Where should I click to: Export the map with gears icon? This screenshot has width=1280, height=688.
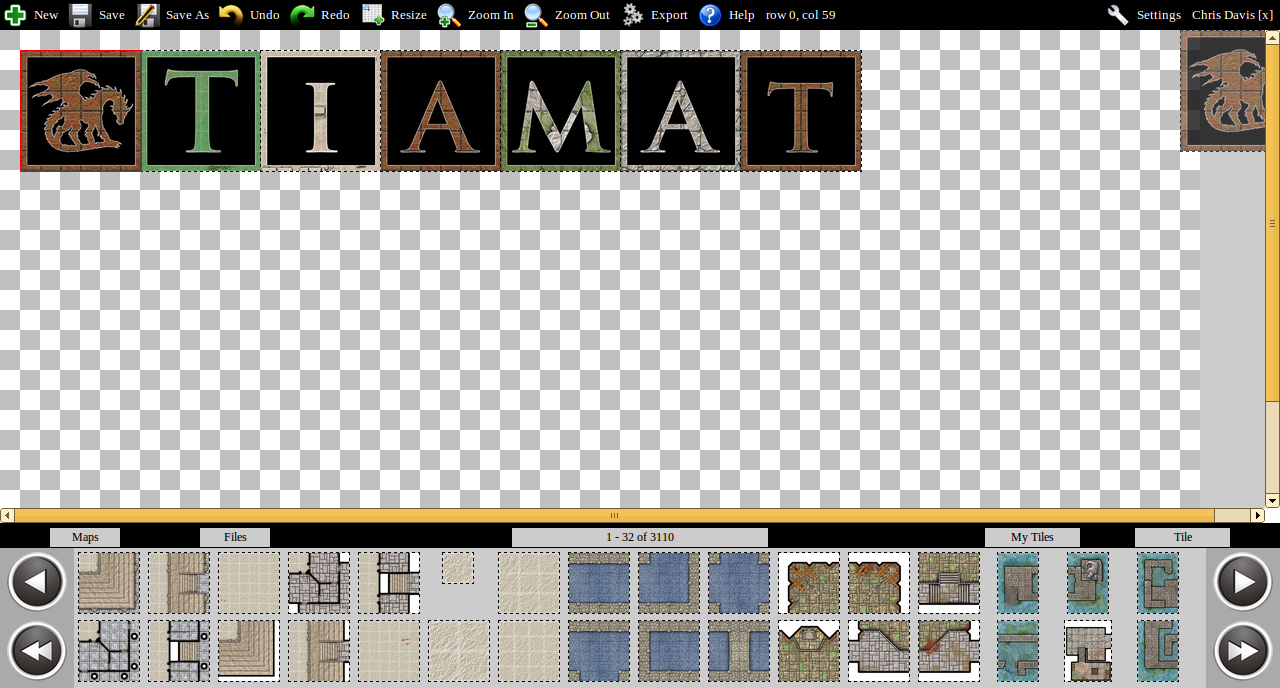[655, 15]
